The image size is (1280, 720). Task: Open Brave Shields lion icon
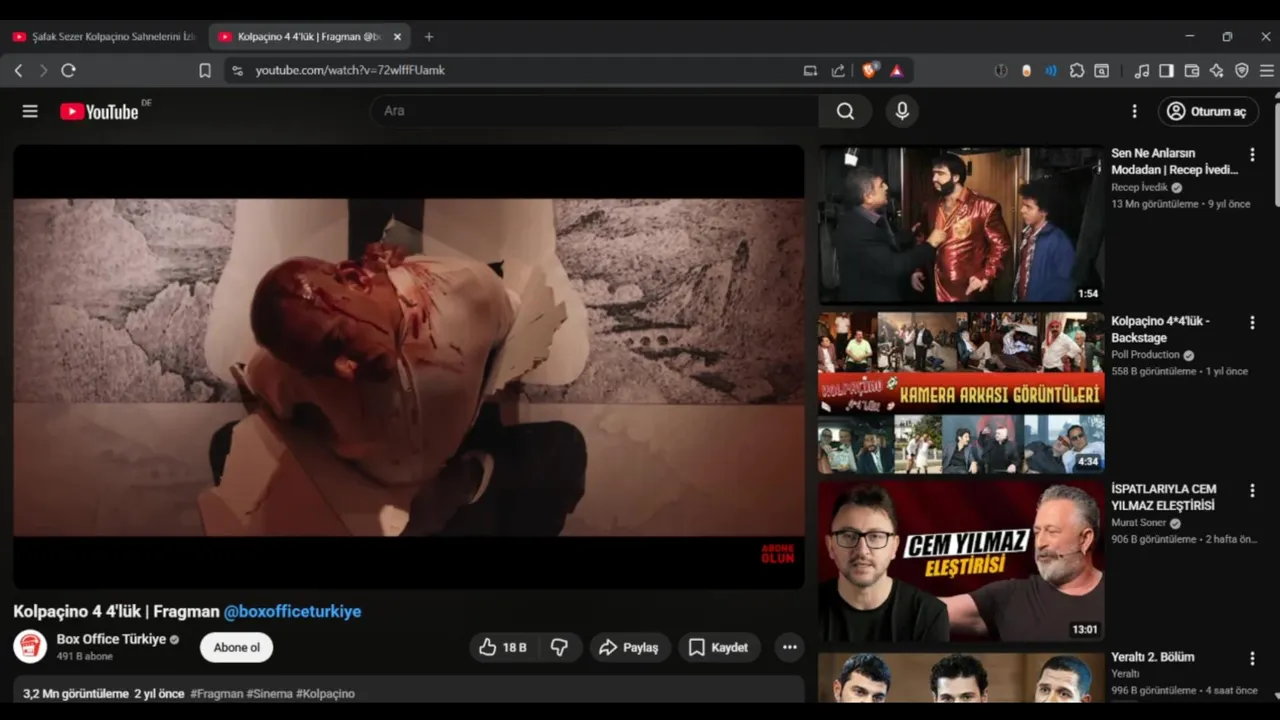(x=869, y=70)
